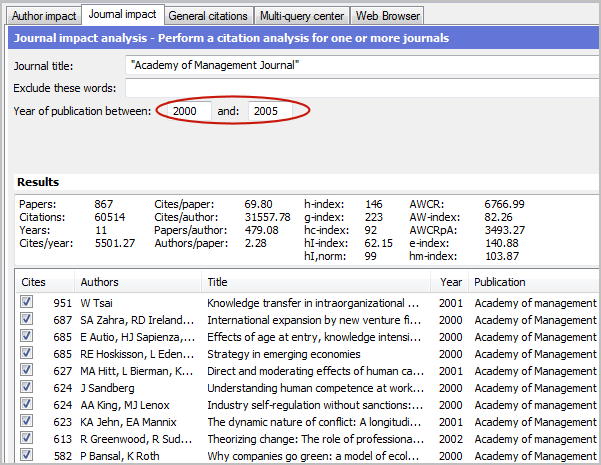
Task: Switch to the Author impact tab
Action: click(x=44, y=16)
